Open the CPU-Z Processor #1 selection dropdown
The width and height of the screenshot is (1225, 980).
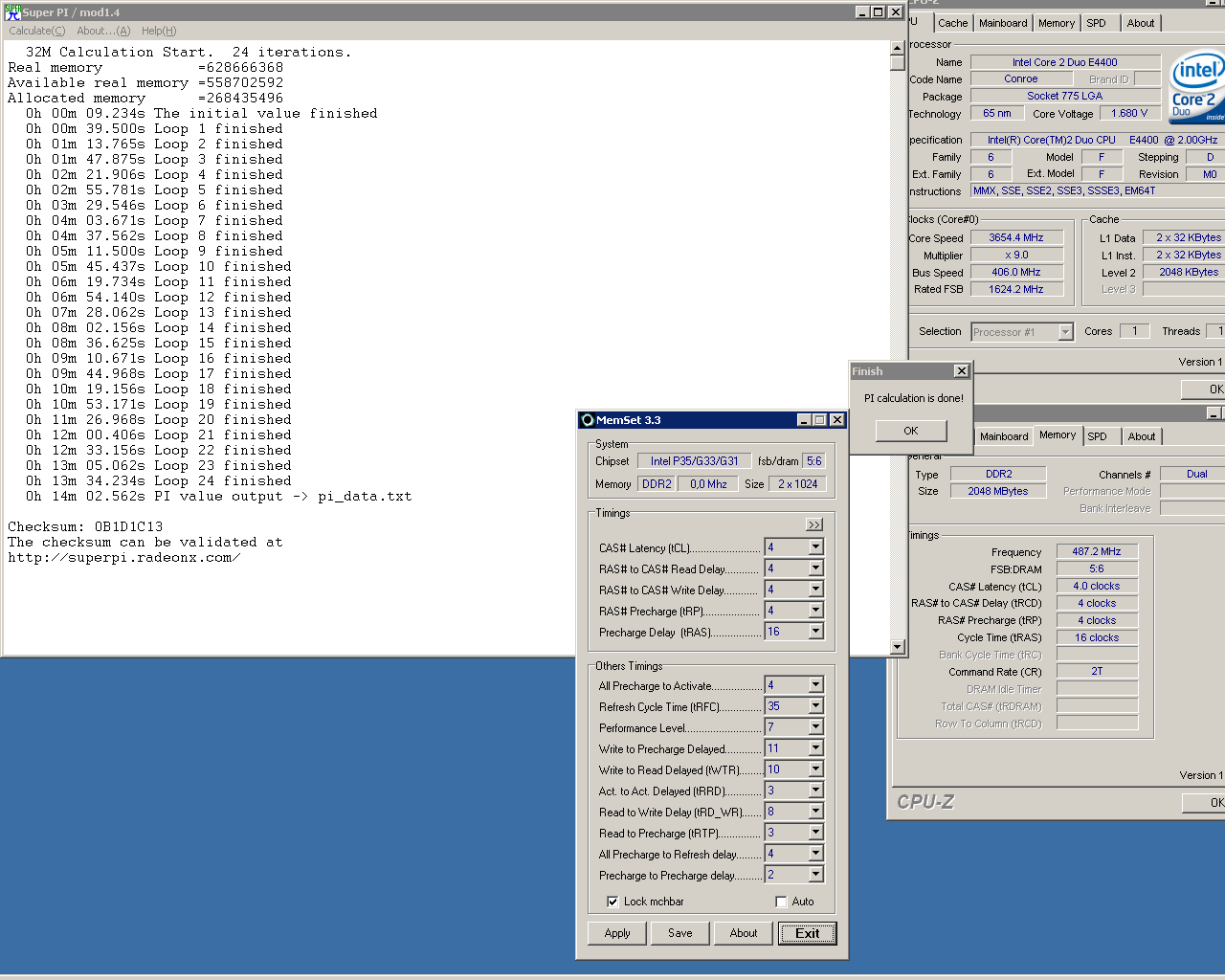tap(1065, 332)
